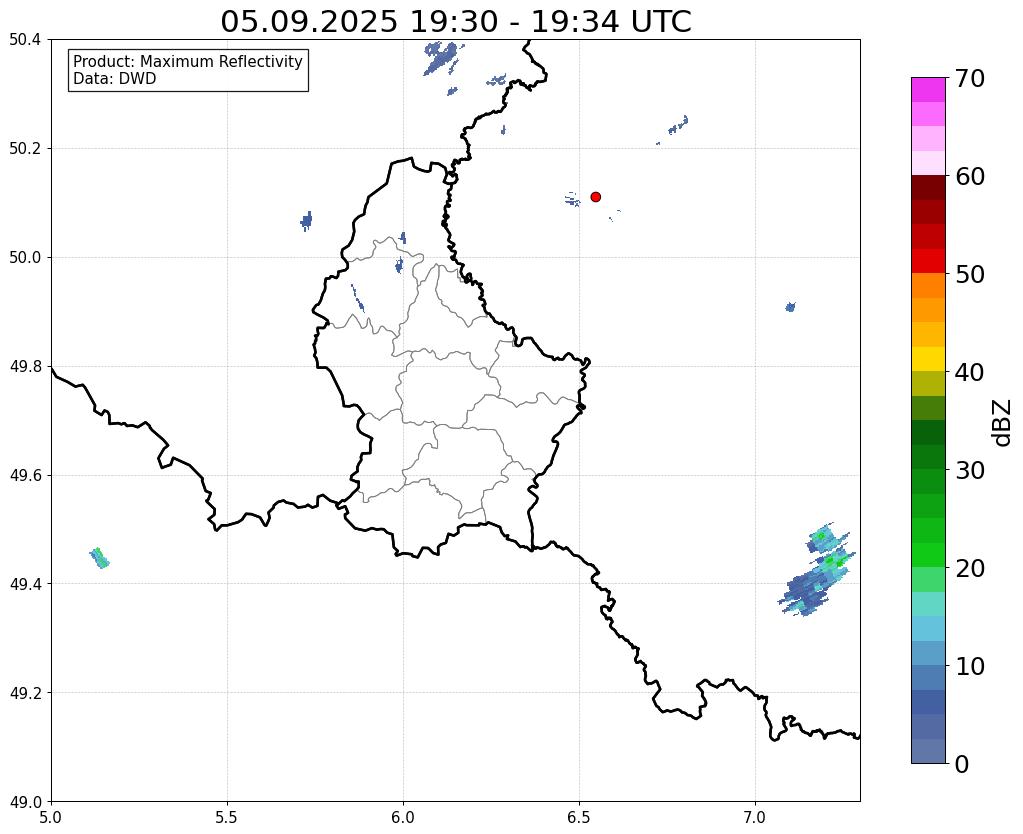Click the 'Product: Maximum Reflectivity' label
Image resolution: width=1023 pixels, height=834 pixels.
[x=188, y=61]
